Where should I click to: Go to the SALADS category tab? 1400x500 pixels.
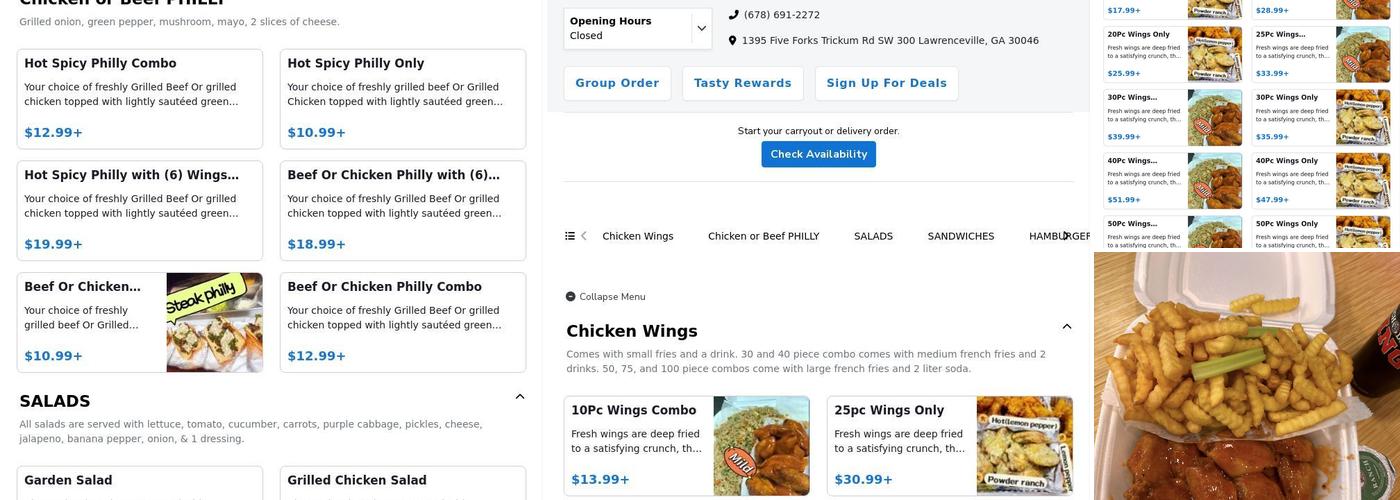(873, 237)
